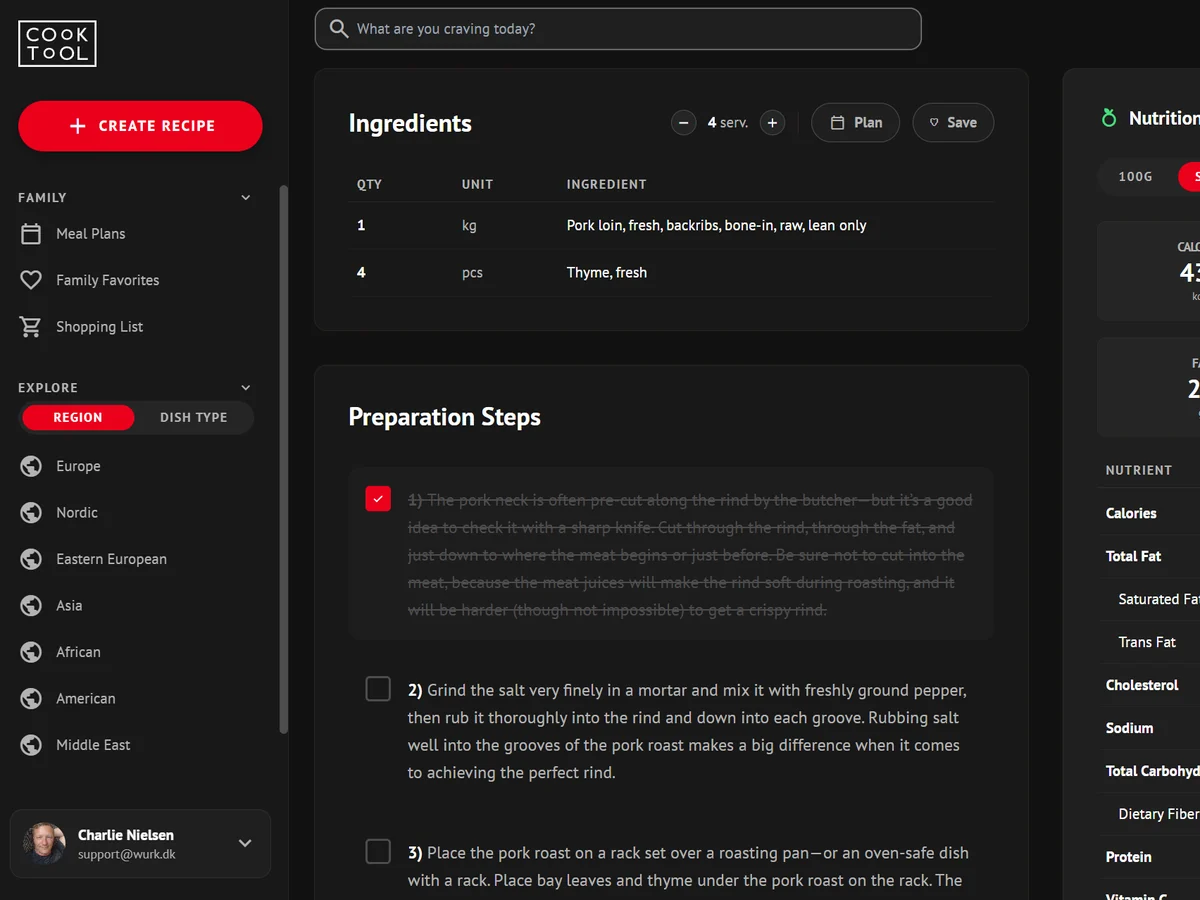Expand Charlie Nielsen account menu chevron
The image size is (1200, 900).
[245, 844]
